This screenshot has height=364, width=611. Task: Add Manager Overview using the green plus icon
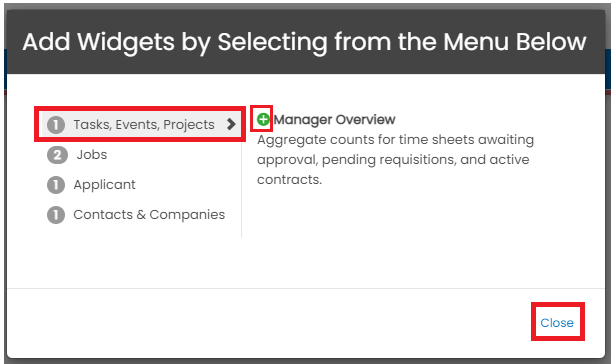263,119
